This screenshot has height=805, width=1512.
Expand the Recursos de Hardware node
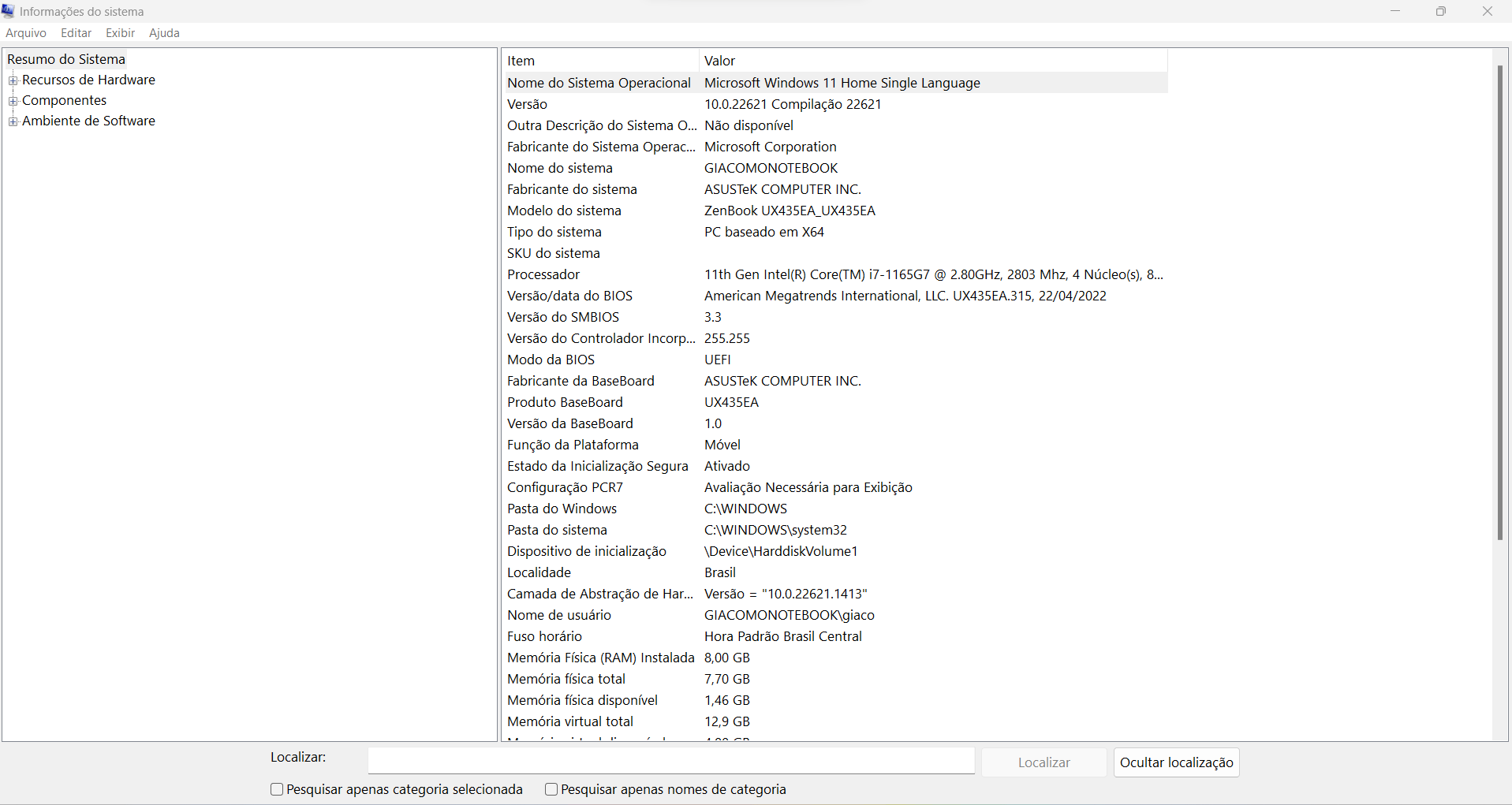[x=13, y=80]
